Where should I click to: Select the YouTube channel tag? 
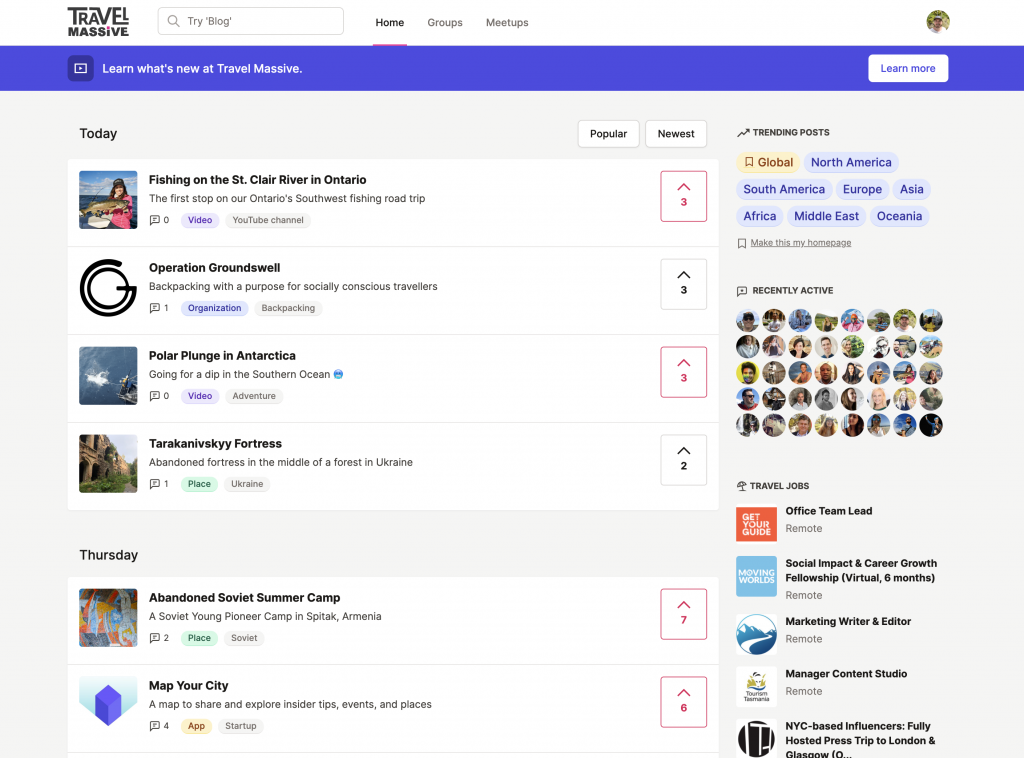[x=268, y=220]
